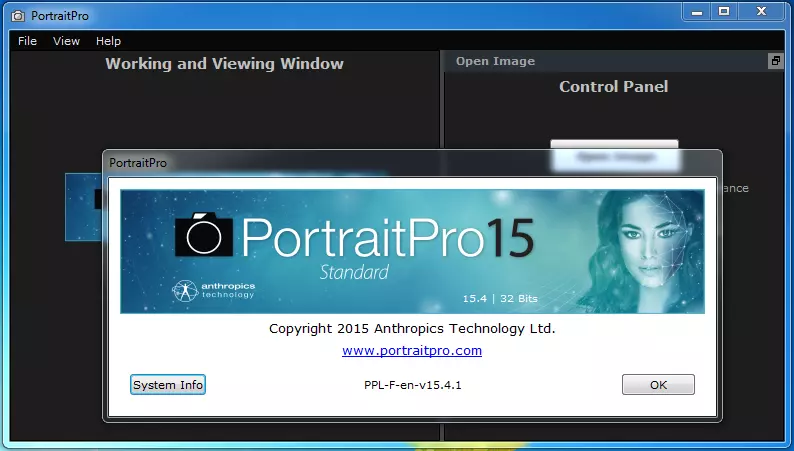Click the Copyright 2015 Anthropics Technology text

click(x=412, y=329)
